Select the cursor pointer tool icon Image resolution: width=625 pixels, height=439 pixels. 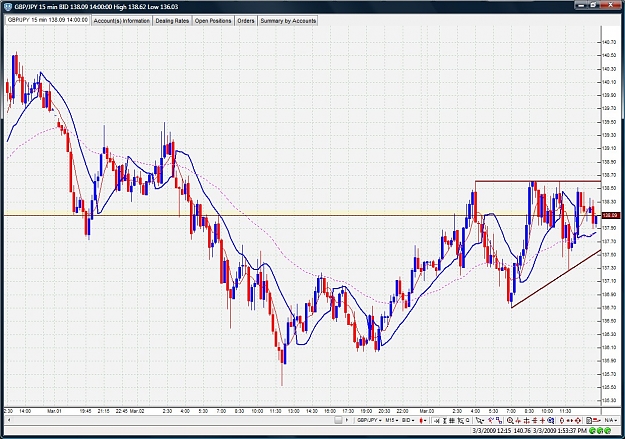pos(480,420)
